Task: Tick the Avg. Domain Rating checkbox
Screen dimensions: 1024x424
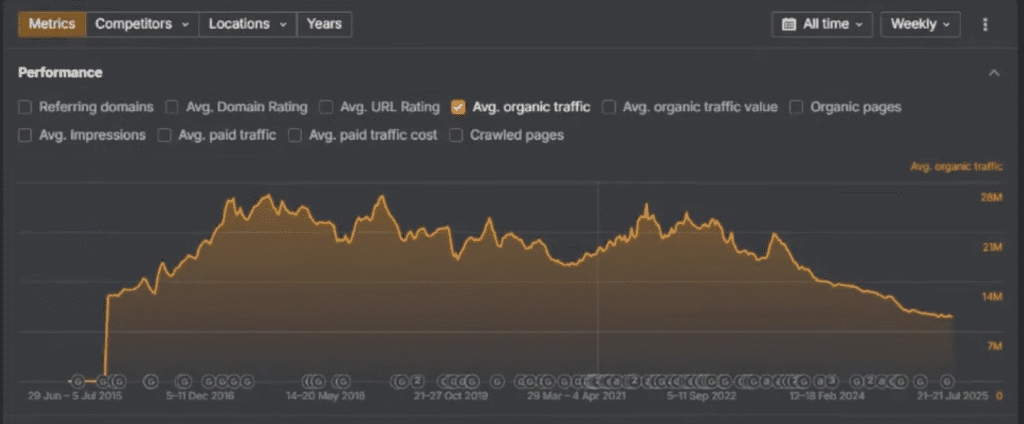Action: tap(173, 106)
